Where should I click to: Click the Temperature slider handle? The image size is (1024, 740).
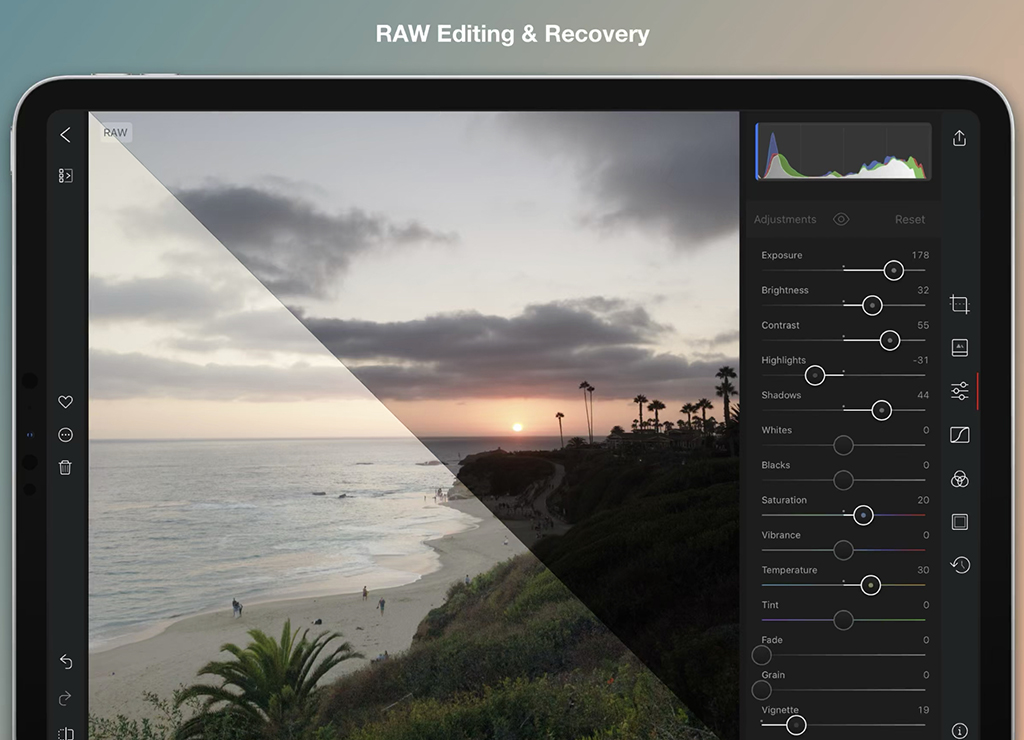pos(871,585)
